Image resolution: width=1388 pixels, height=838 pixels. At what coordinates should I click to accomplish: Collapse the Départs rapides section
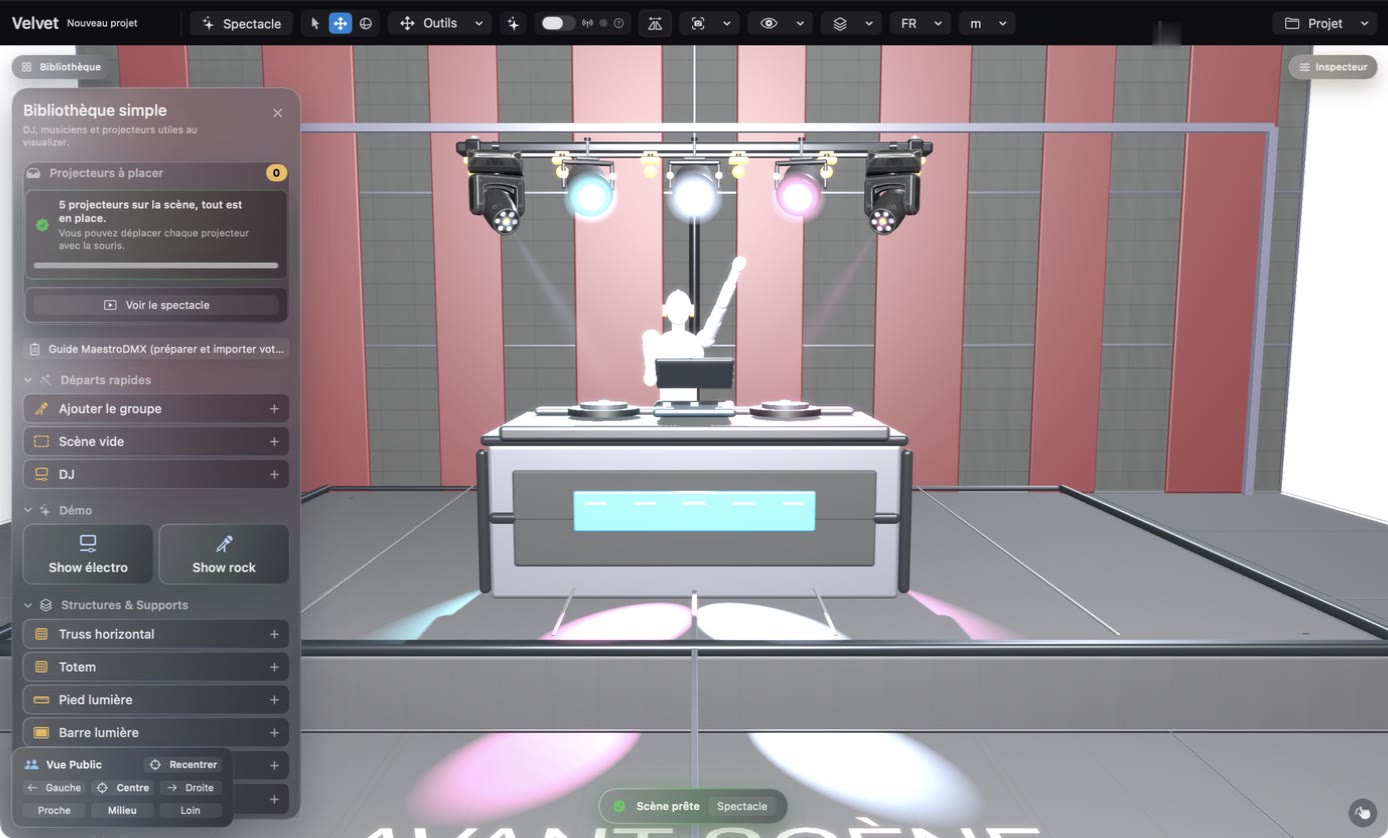(28, 380)
